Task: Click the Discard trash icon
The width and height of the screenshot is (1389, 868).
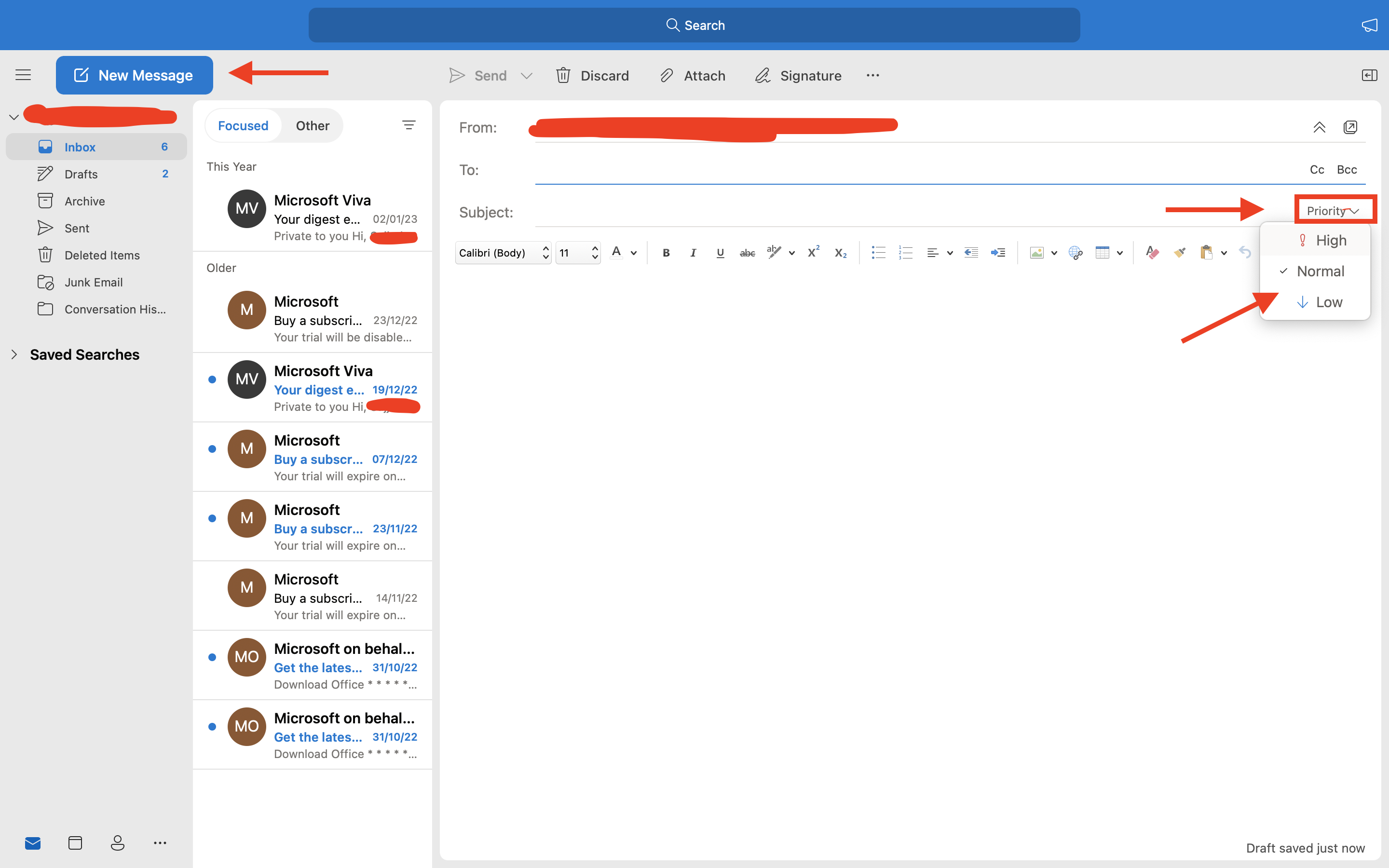Action: click(x=563, y=75)
